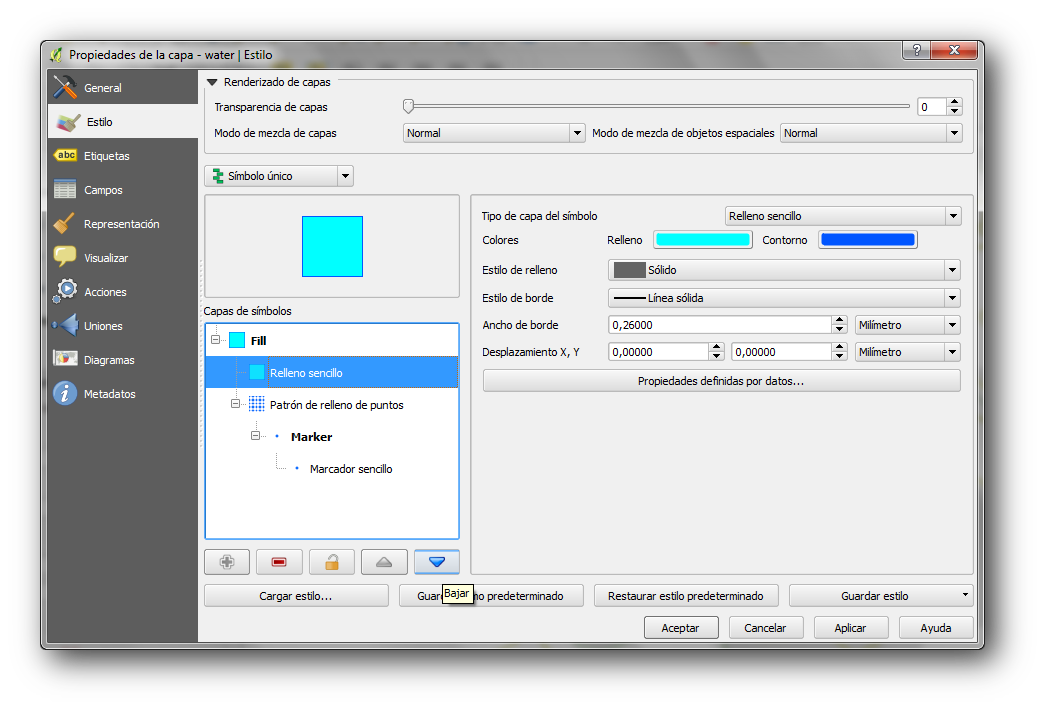The width and height of the screenshot is (1045, 710).
Task: Open Tipo de capa del símbolo dropdown
Action: (x=843, y=216)
